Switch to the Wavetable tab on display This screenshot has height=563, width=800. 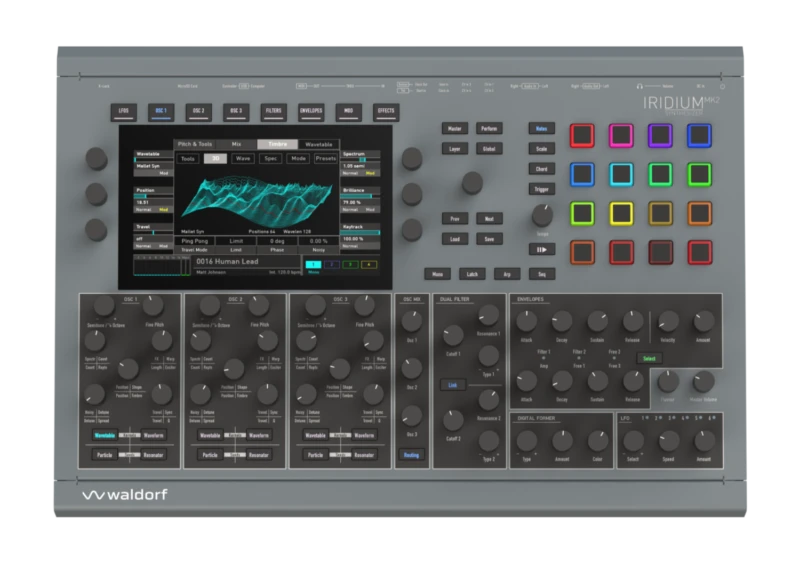click(318, 144)
